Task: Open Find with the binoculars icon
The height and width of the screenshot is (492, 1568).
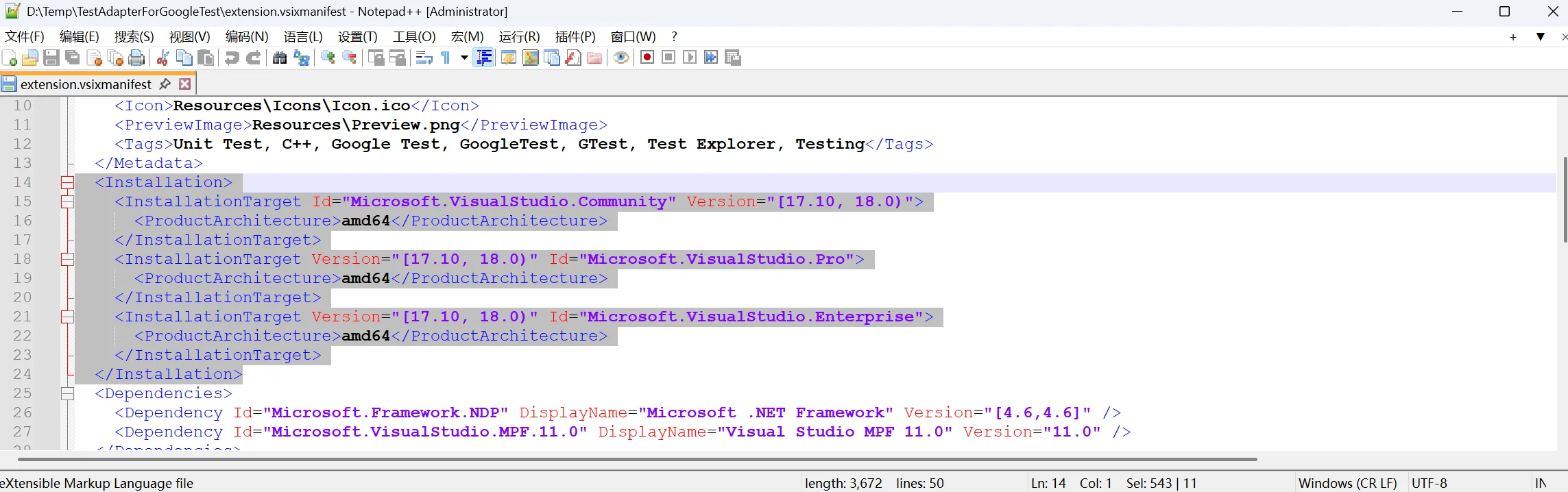Action: [280, 58]
